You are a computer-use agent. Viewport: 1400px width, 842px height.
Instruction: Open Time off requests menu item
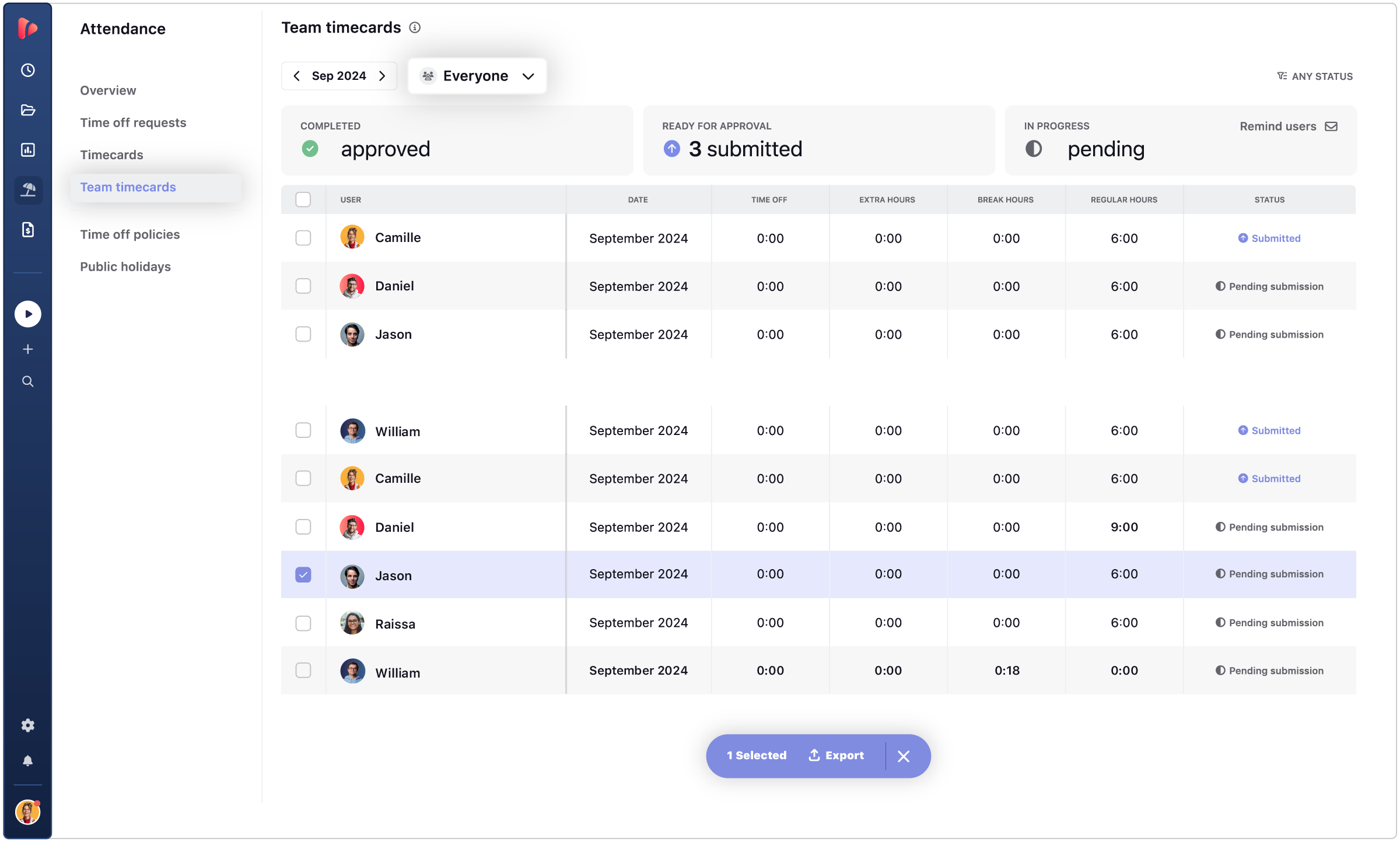coord(133,122)
